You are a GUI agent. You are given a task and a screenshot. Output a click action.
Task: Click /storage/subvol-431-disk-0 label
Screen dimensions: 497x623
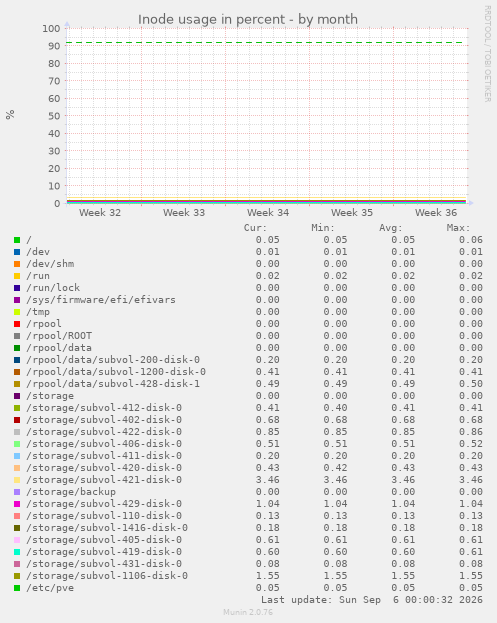pos(104,564)
